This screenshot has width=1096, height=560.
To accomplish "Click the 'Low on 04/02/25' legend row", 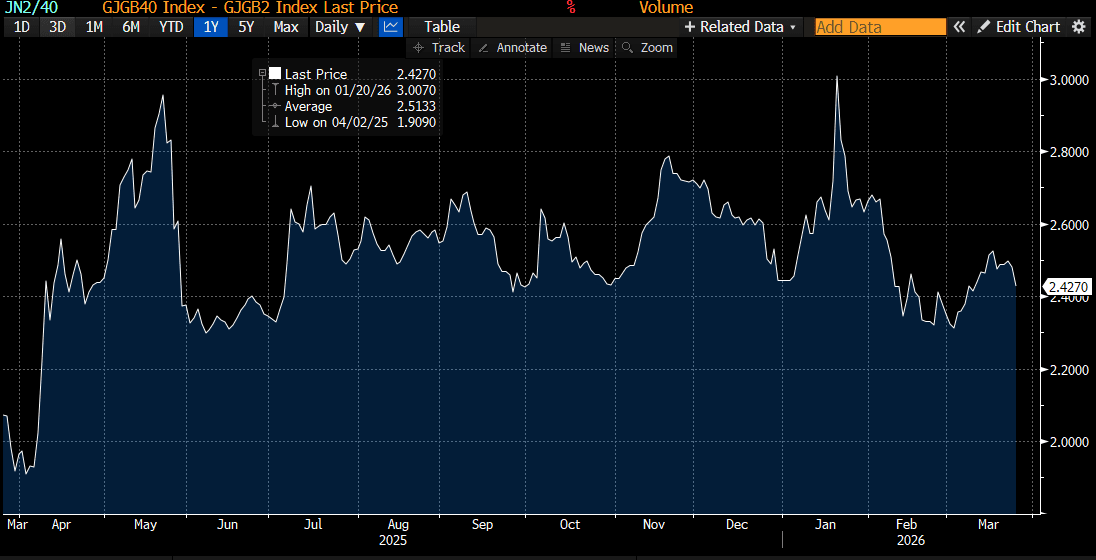I will coord(354,122).
